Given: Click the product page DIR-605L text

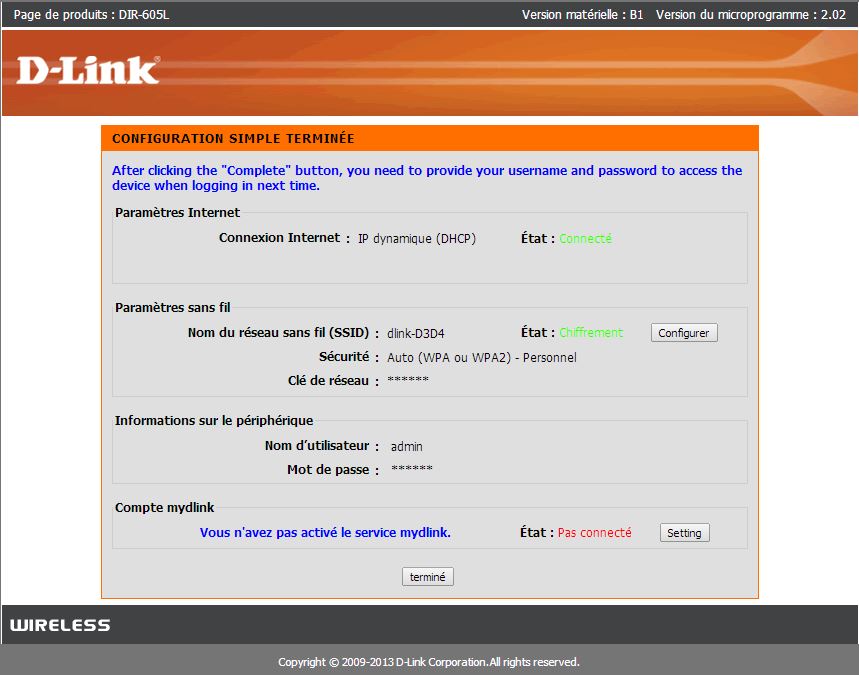Looking at the screenshot, I should click(78, 14).
